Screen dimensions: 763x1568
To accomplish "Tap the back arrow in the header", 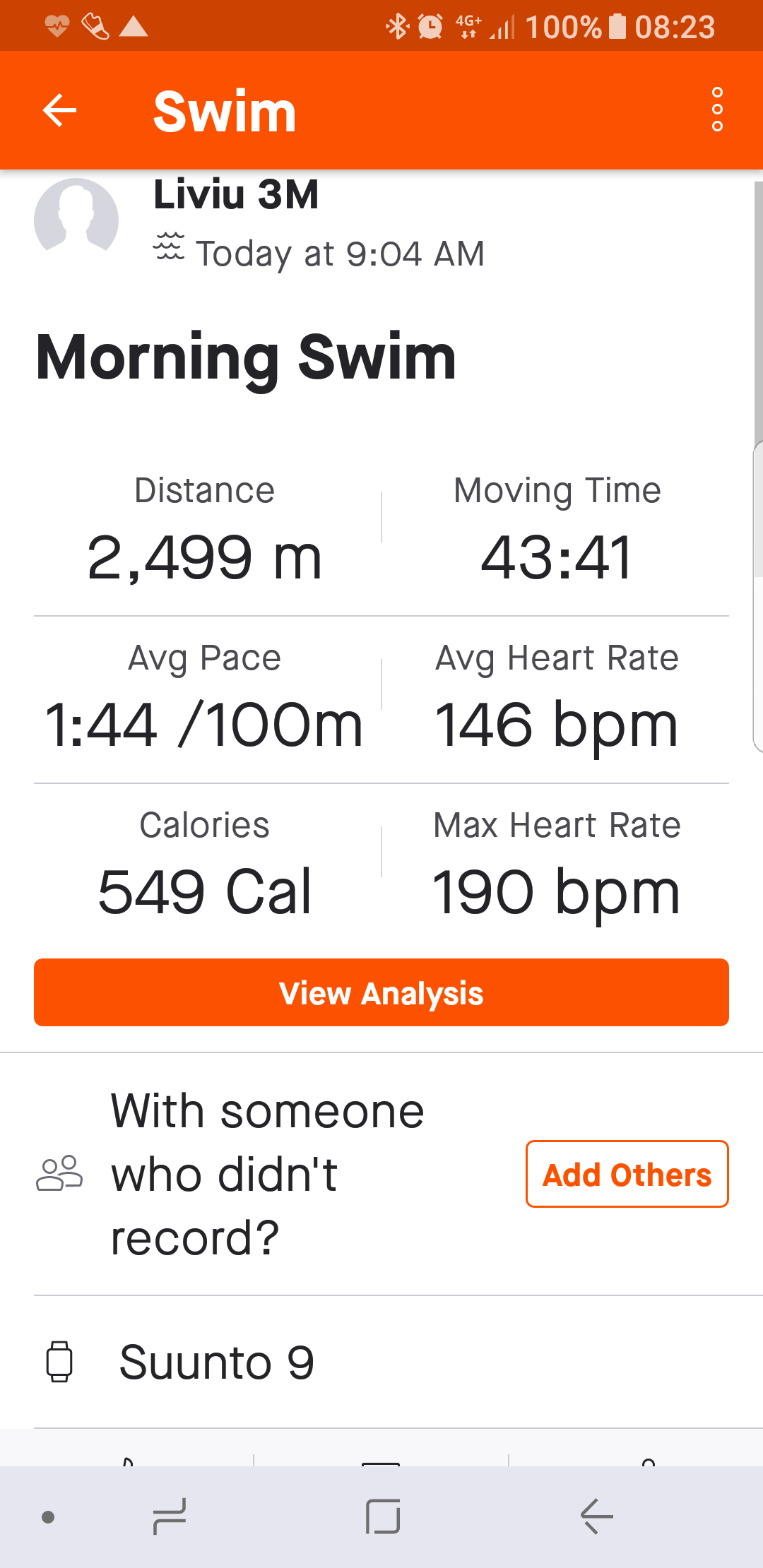I will point(59,110).
